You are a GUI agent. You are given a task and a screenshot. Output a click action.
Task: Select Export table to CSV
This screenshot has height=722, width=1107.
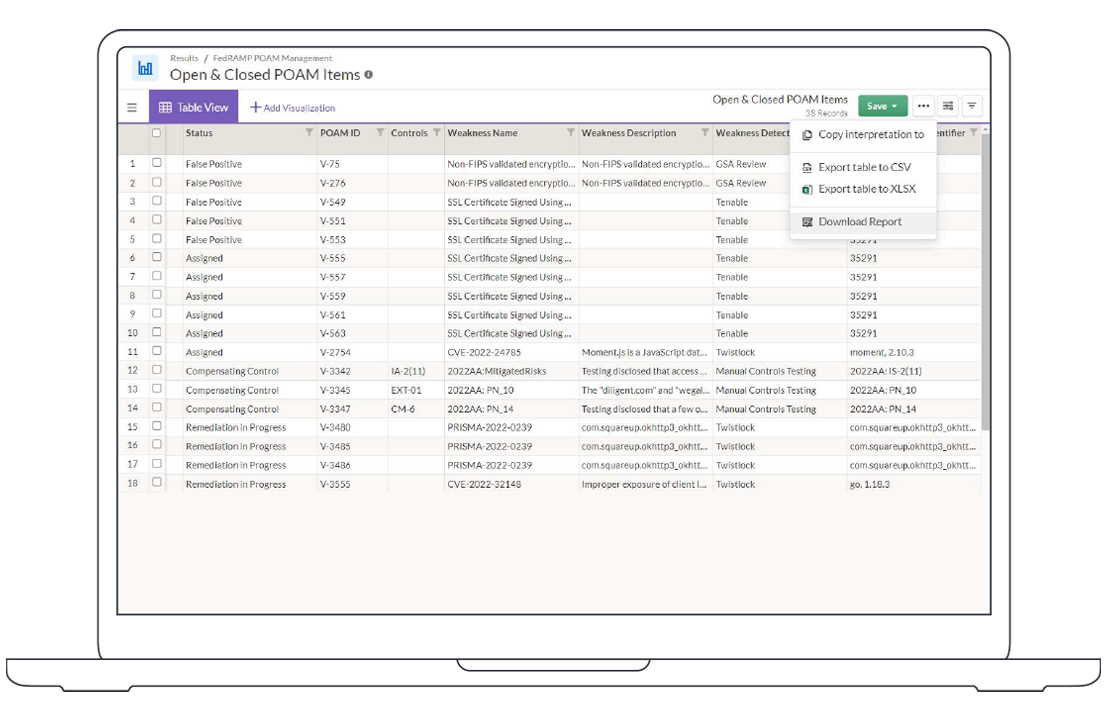point(862,167)
